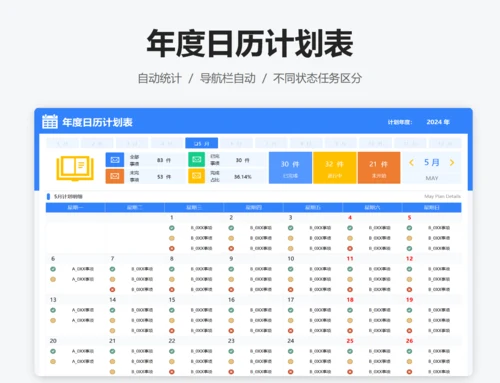Click the red cross icon under day 7
This screenshot has height=383, width=500.
coord(112,290)
